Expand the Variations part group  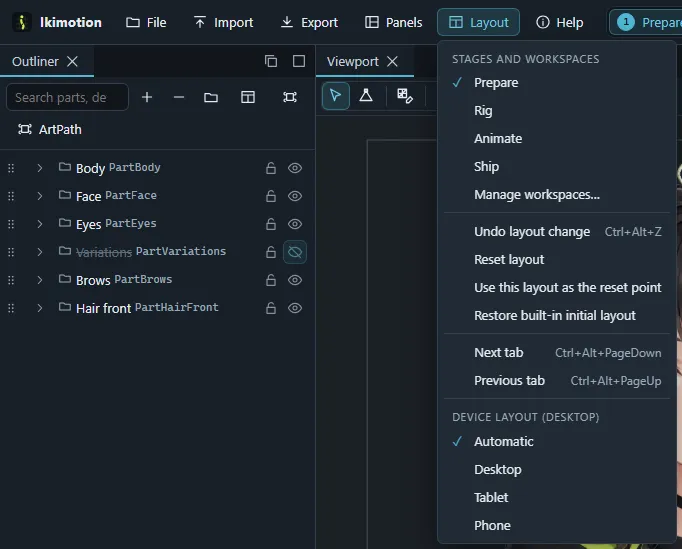40,252
